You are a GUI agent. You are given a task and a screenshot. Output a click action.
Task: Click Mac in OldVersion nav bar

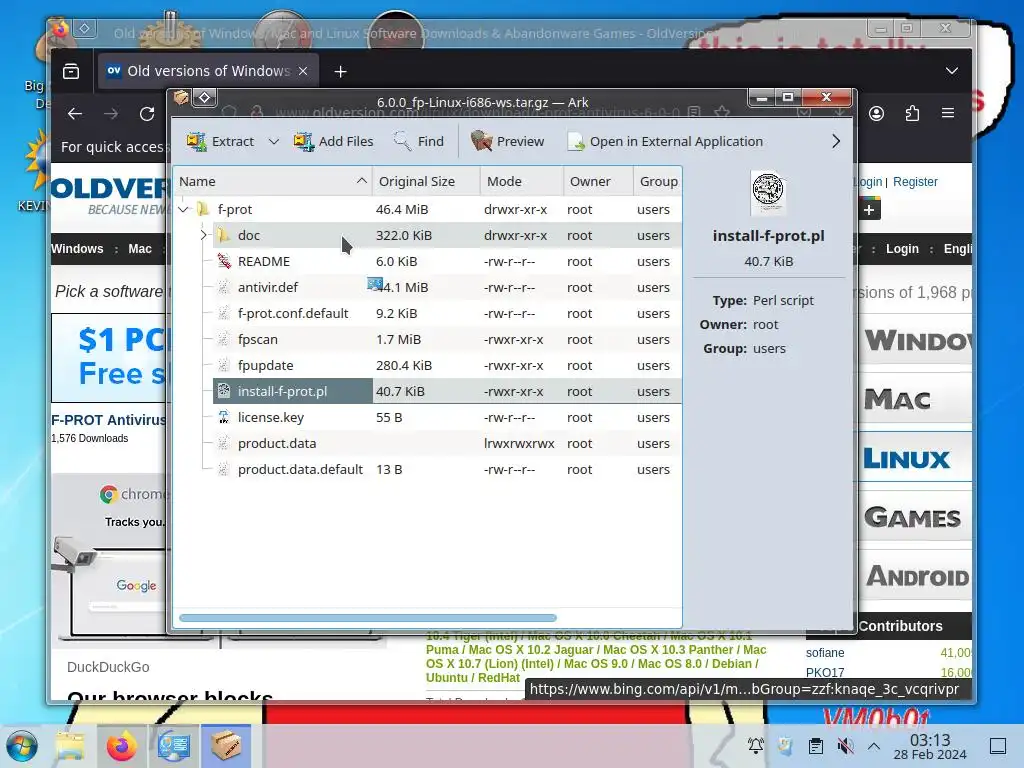click(x=140, y=249)
